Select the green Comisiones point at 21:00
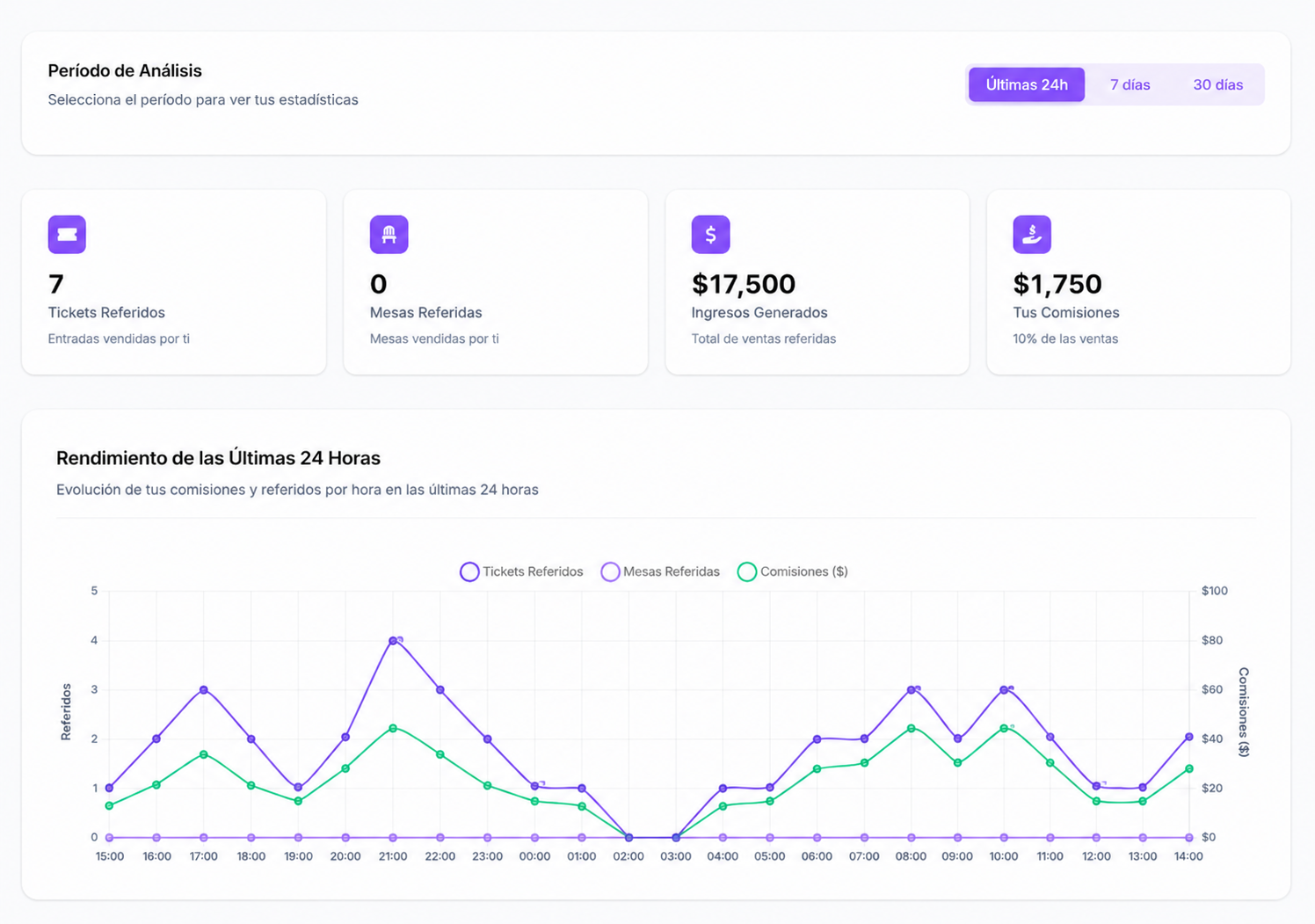The width and height of the screenshot is (1315, 924). click(393, 728)
